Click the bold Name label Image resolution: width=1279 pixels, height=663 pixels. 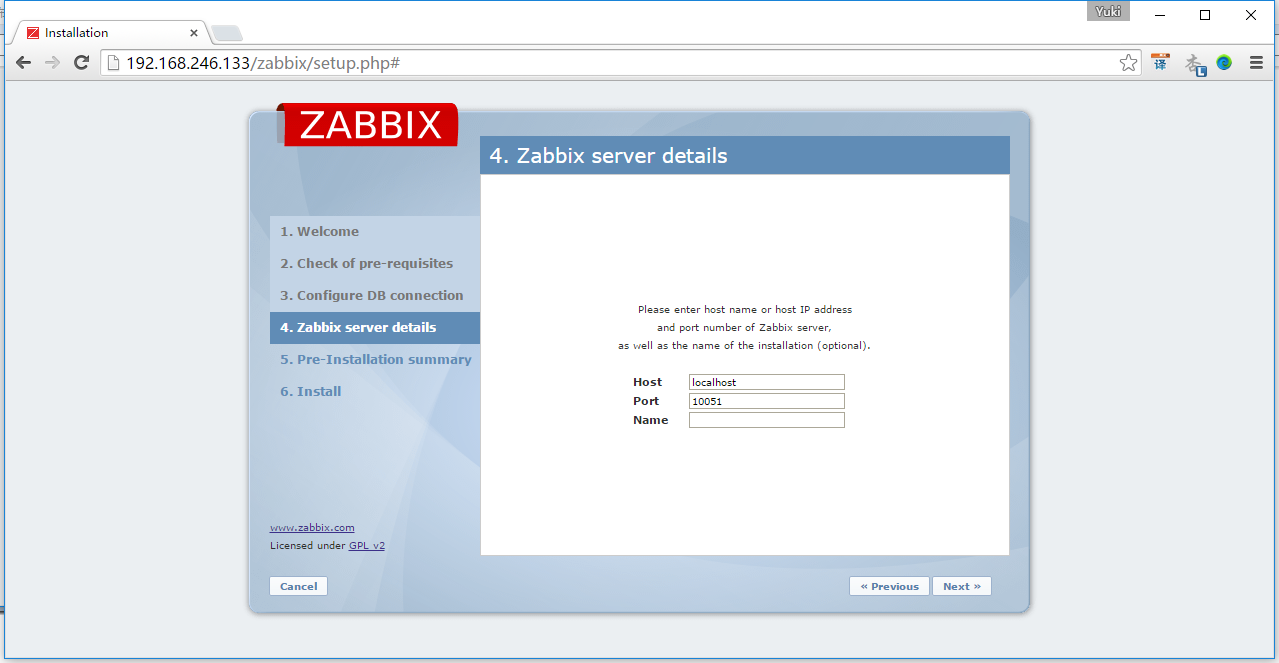pos(650,420)
